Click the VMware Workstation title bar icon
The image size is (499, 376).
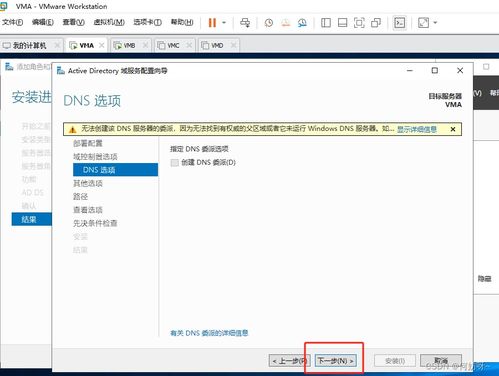pyautogui.click(x=3, y=6)
